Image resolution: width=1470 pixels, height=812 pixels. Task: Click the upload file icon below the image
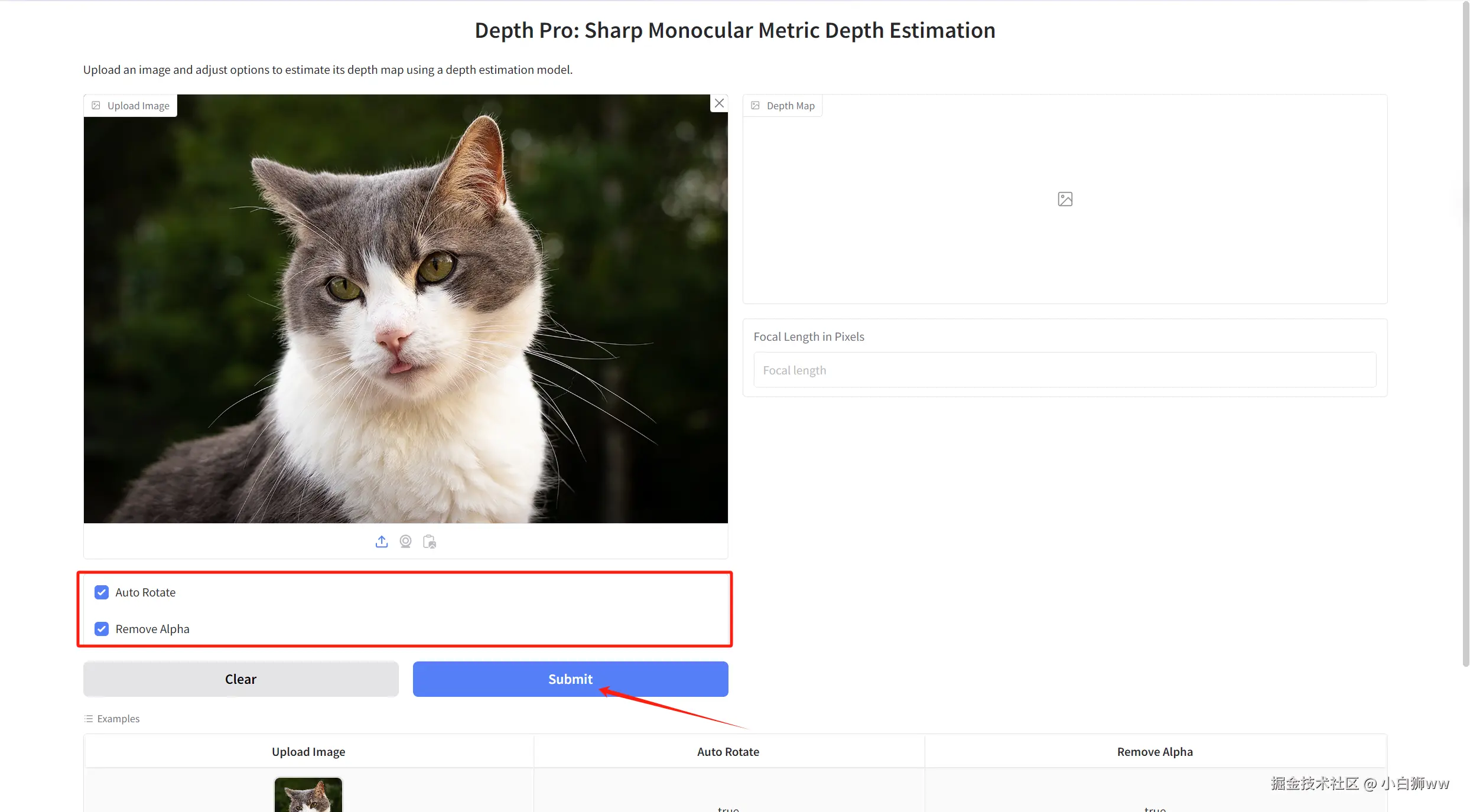tap(382, 542)
